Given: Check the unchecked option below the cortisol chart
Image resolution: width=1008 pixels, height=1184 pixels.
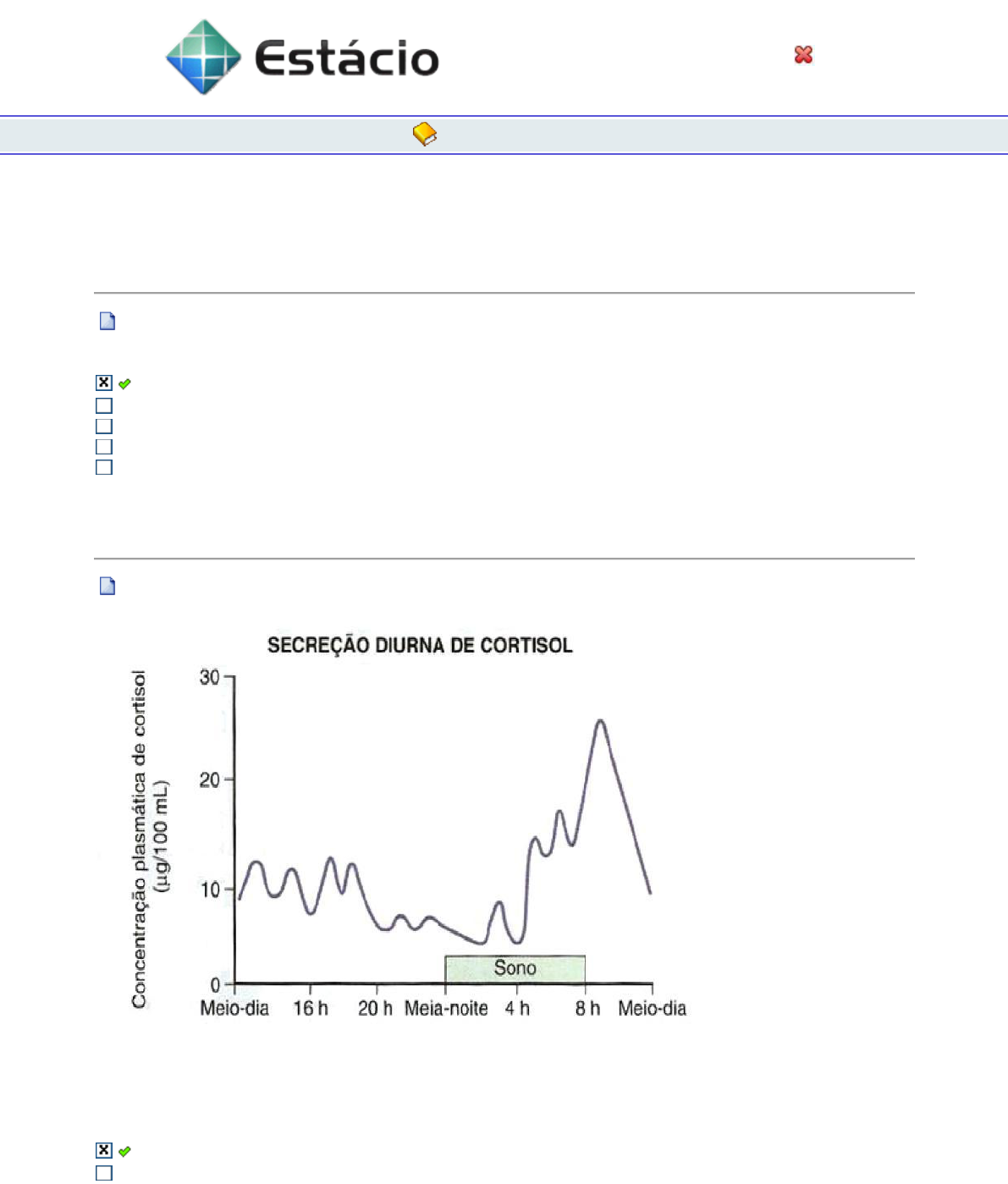Looking at the screenshot, I should coord(104,1173).
